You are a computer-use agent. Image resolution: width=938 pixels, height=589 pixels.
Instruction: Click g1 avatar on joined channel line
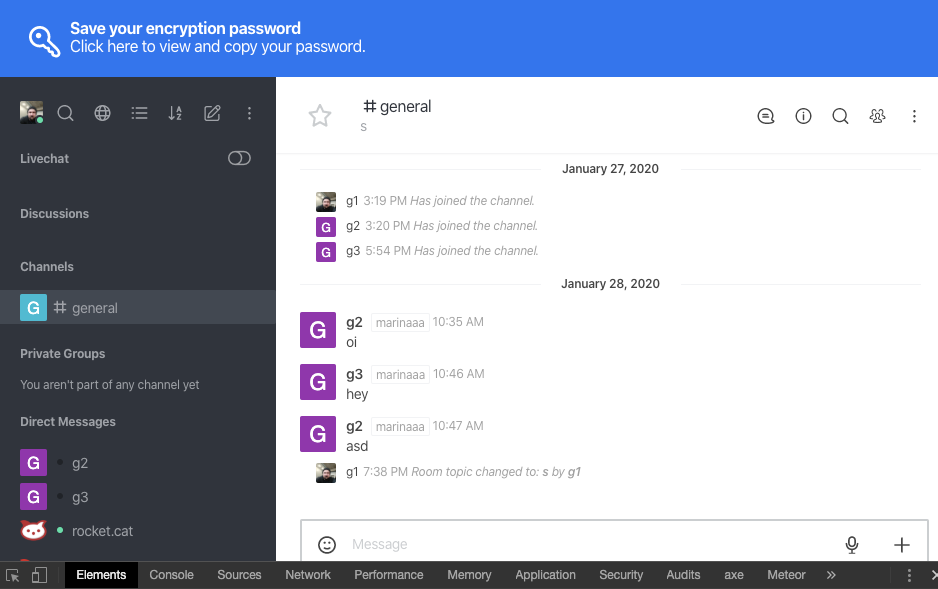(326, 202)
